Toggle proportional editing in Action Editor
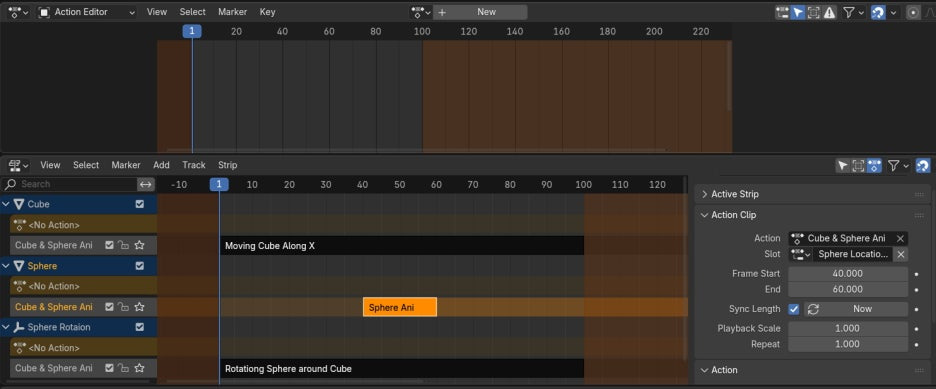The image size is (936, 389). (x=913, y=13)
